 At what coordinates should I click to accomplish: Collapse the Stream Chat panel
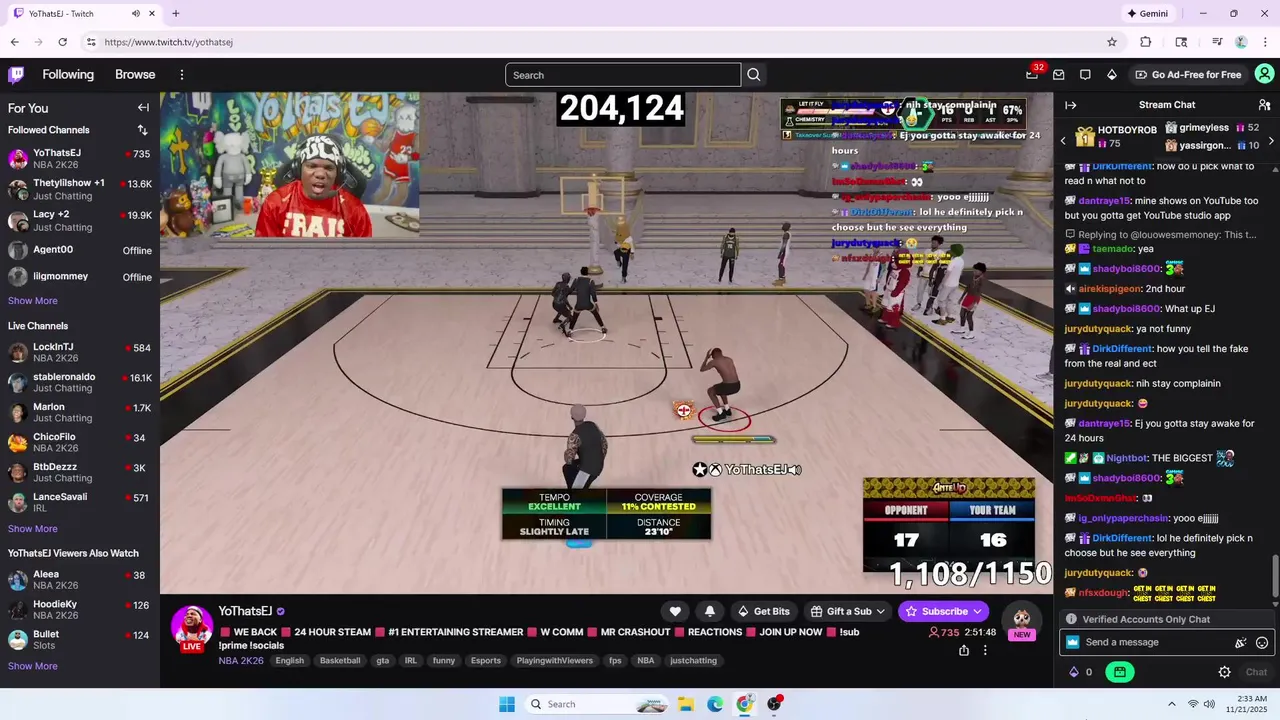[1070, 105]
